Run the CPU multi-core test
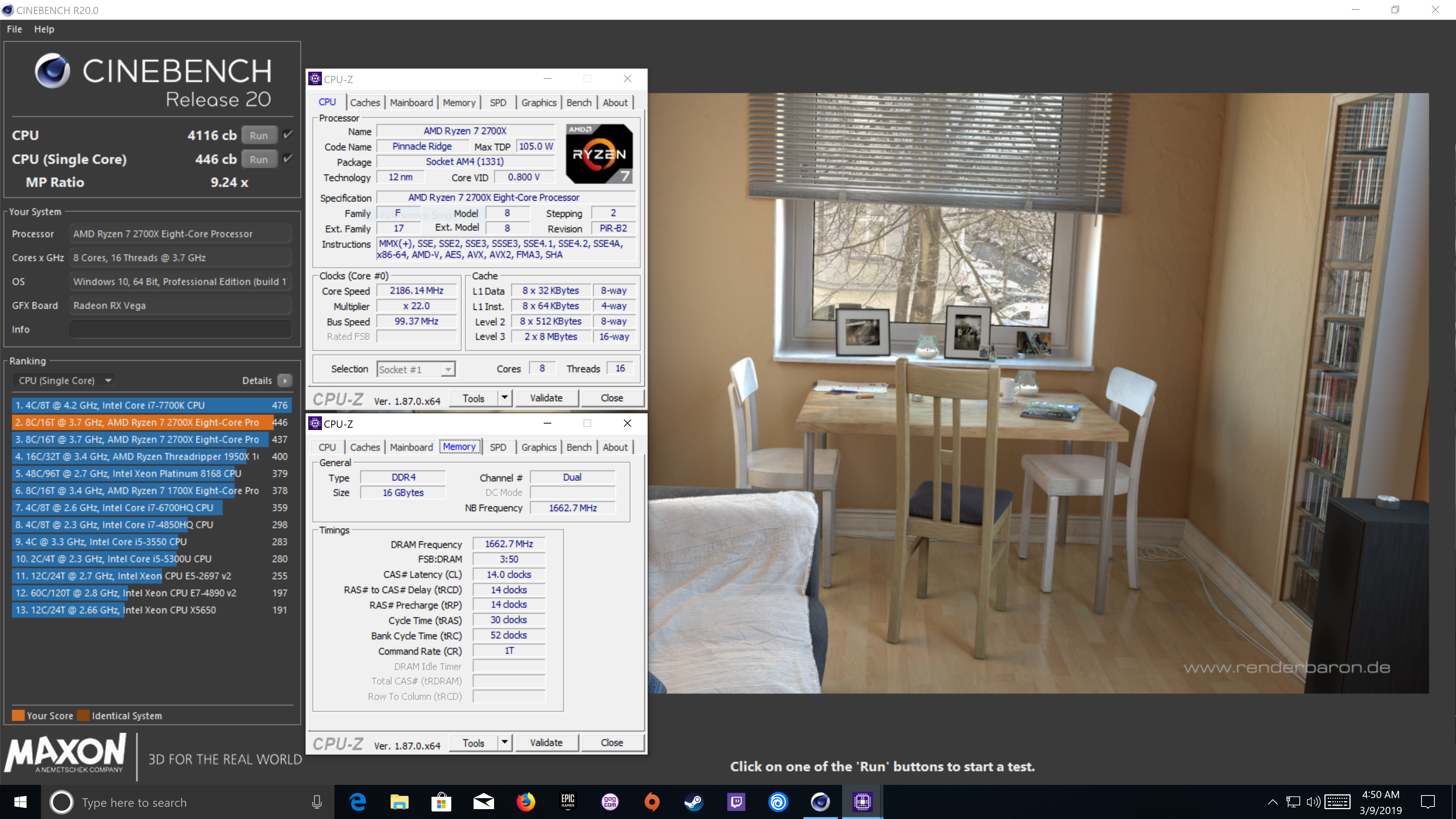Image resolution: width=1456 pixels, height=819 pixels. 259,135
